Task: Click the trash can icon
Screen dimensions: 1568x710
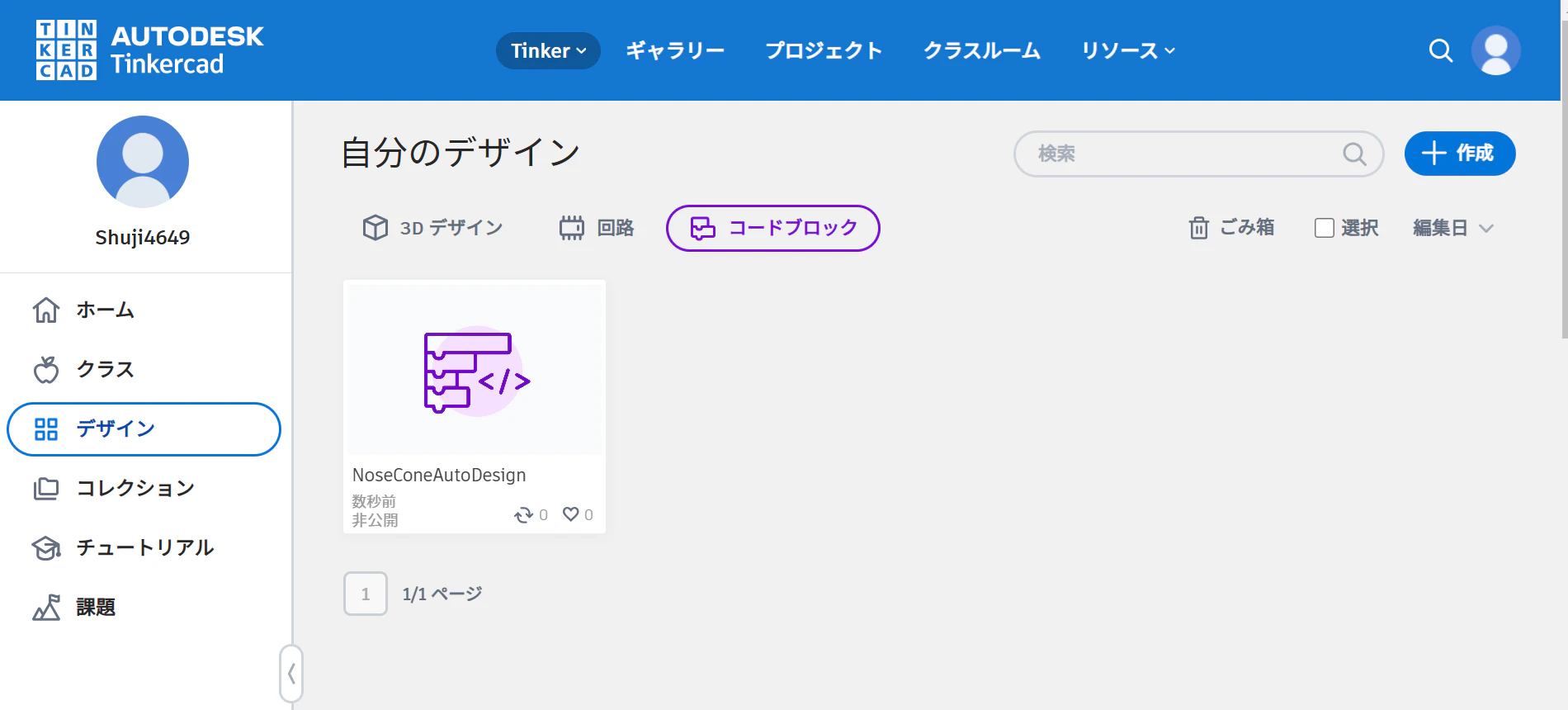Action: 1199,227
